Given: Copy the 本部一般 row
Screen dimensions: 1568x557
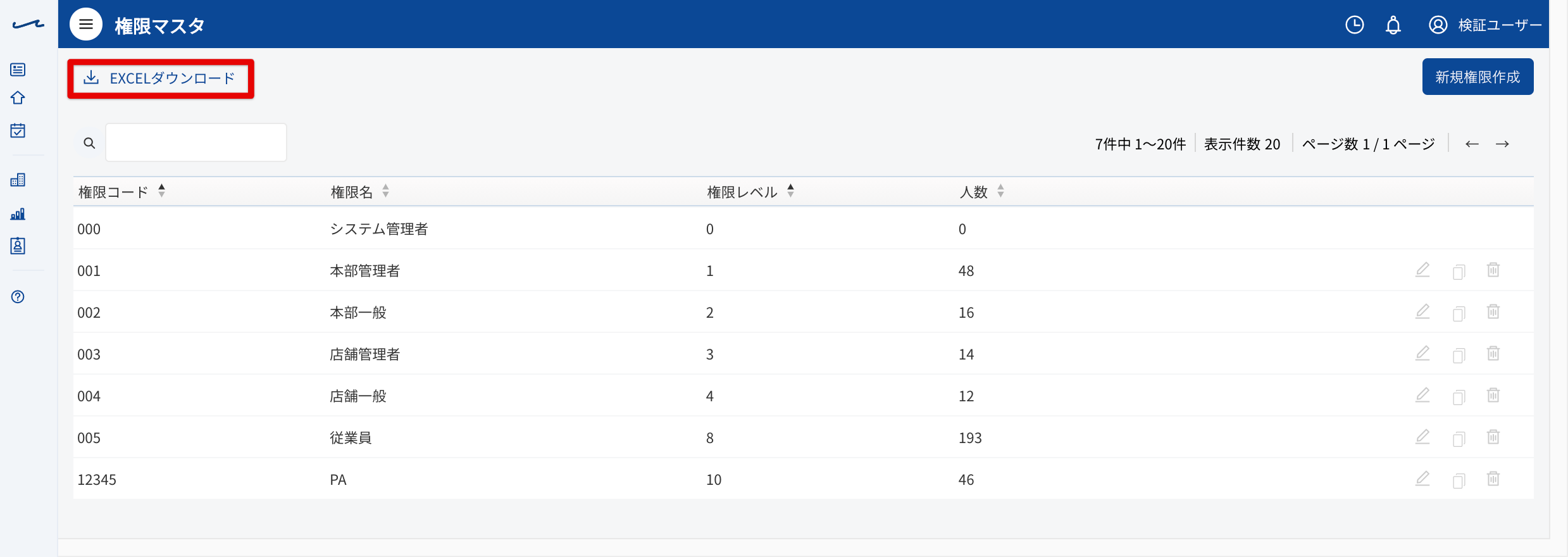Looking at the screenshot, I should [x=1459, y=313].
